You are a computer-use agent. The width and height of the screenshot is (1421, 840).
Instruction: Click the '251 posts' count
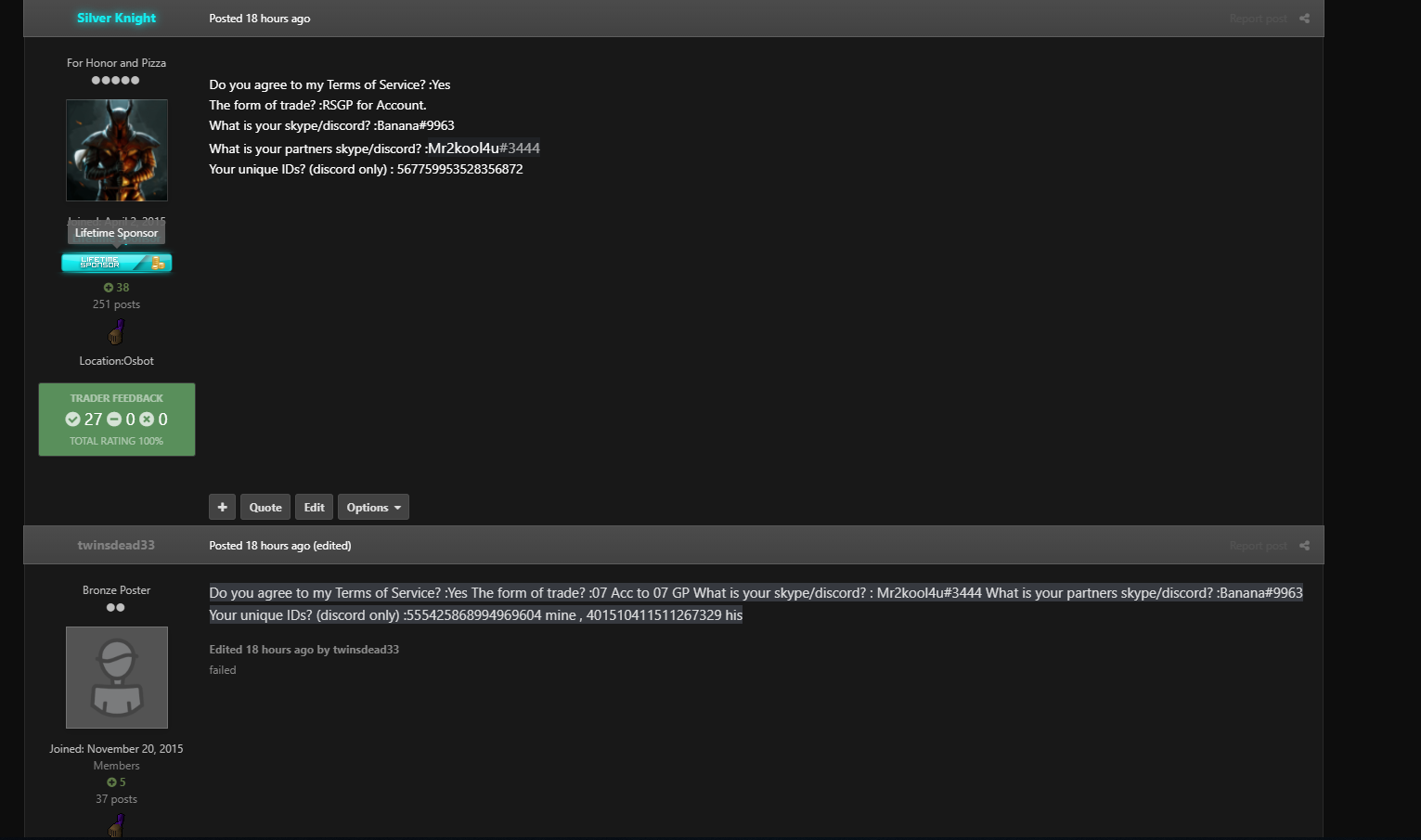tap(116, 304)
